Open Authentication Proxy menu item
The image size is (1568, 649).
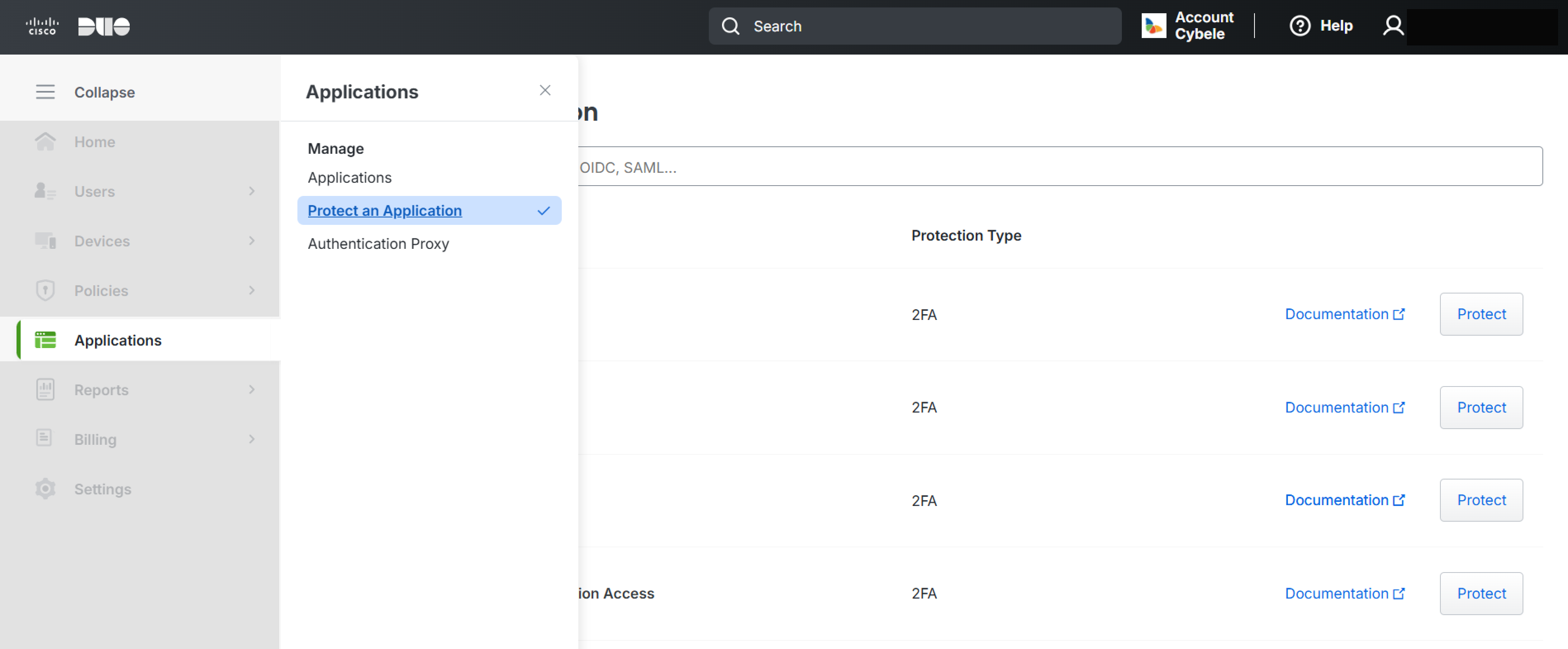click(379, 244)
